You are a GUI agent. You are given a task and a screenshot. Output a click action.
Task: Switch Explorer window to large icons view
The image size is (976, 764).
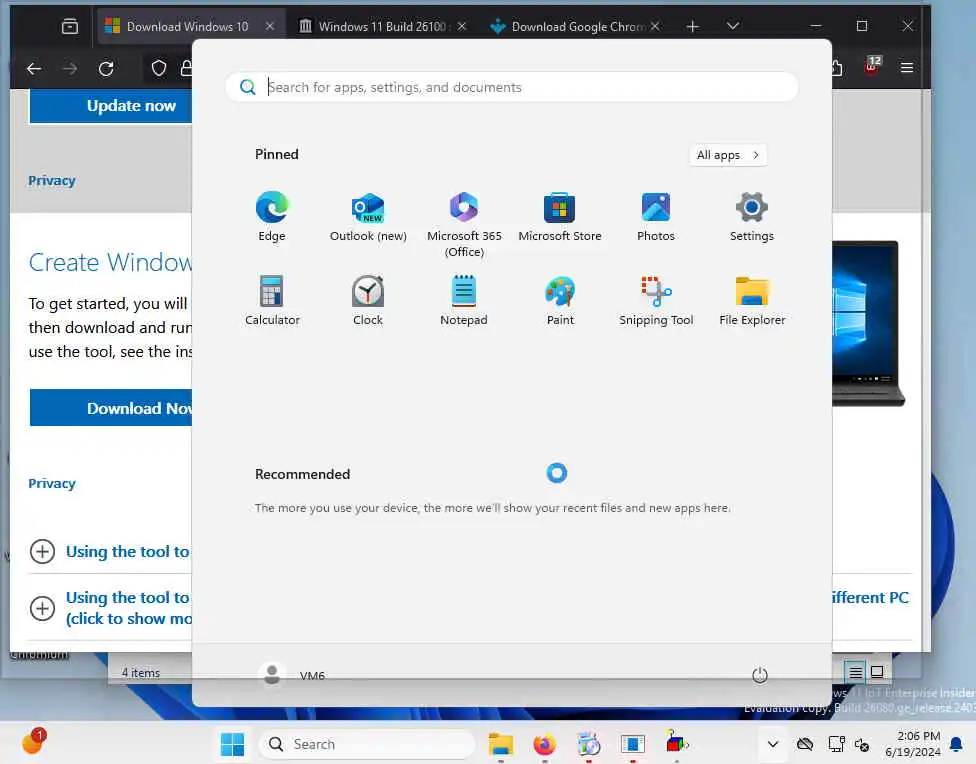(877, 672)
